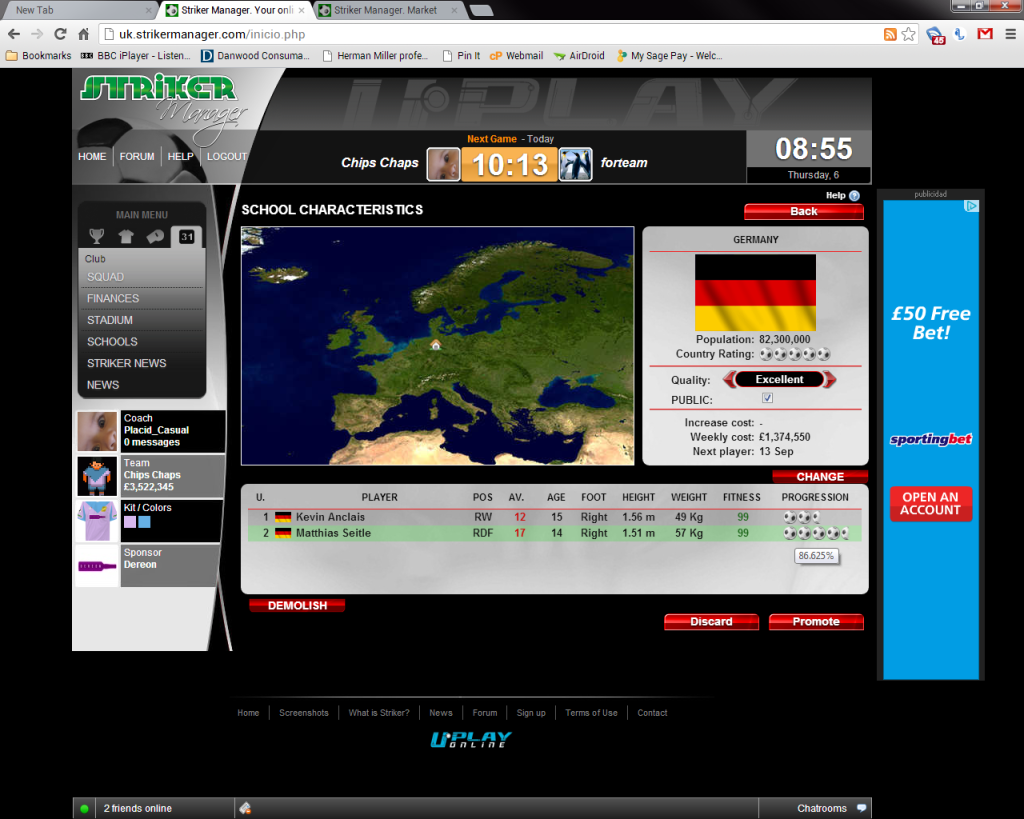Click the blue Help question mark icon

click(854, 196)
